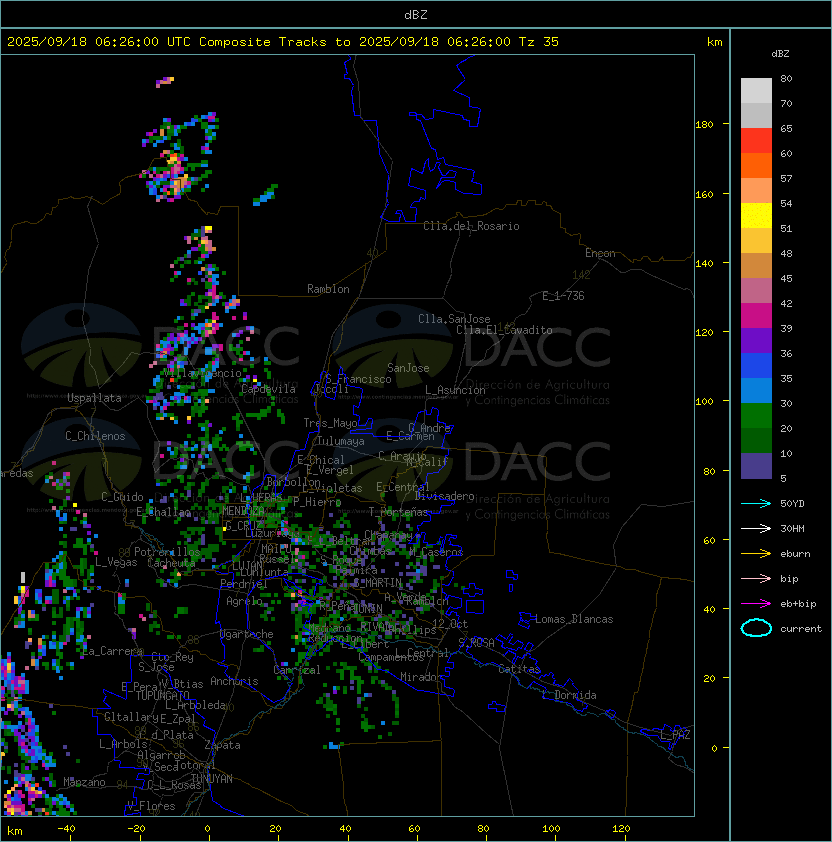
Task: Click the Mirador map label
Action: [x=421, y=677]
